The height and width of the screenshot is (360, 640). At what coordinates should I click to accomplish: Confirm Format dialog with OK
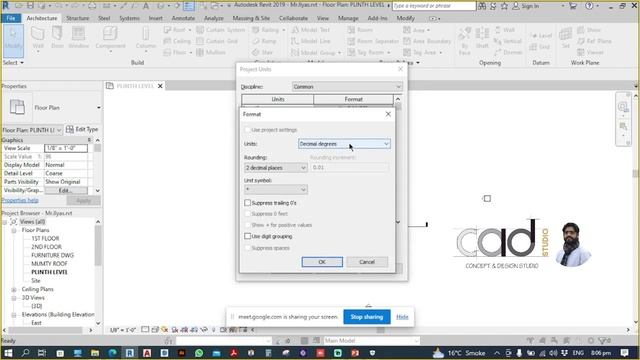click(322, 262)
